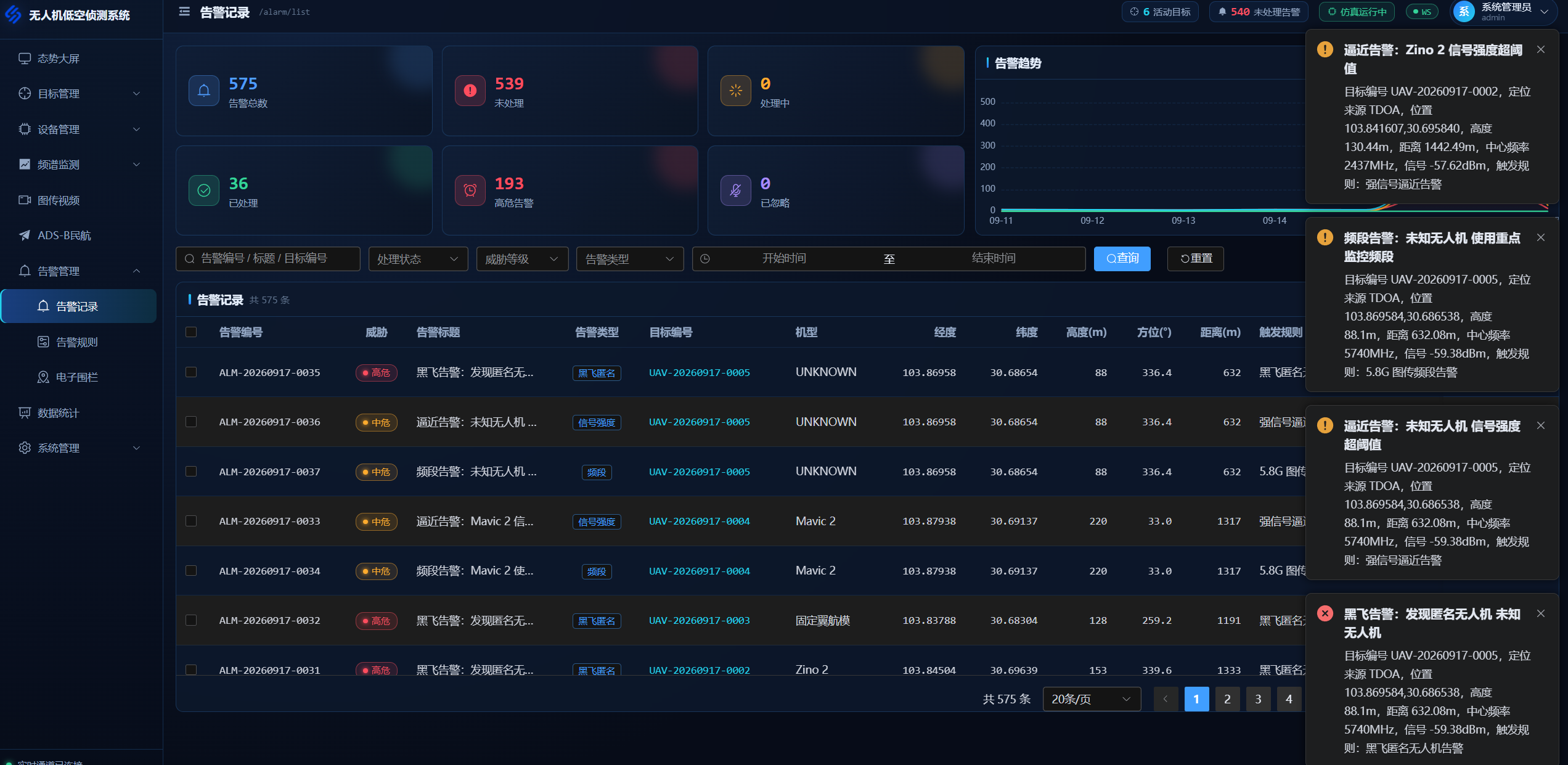Screen dimensions: 1568x765
Task: Go to page 2 of alarm records
Action: (1227, 699)
